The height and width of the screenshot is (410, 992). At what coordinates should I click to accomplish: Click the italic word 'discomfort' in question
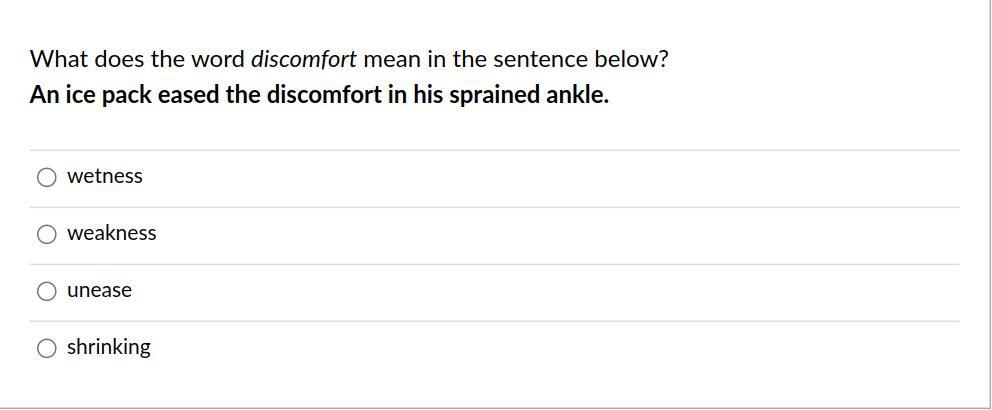[303, 59]
